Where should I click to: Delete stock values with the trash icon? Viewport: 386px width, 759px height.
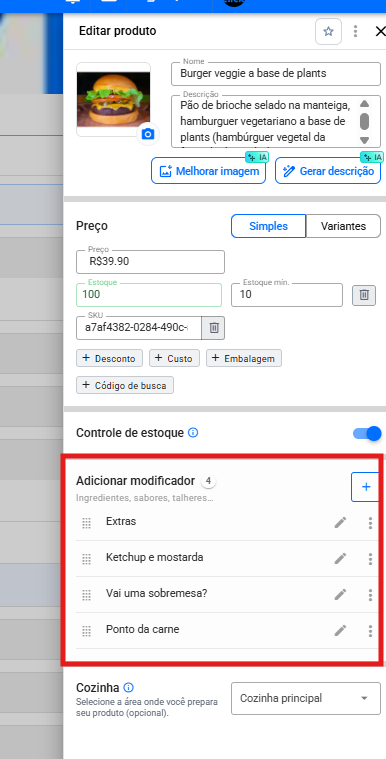[x=364, y=295]
